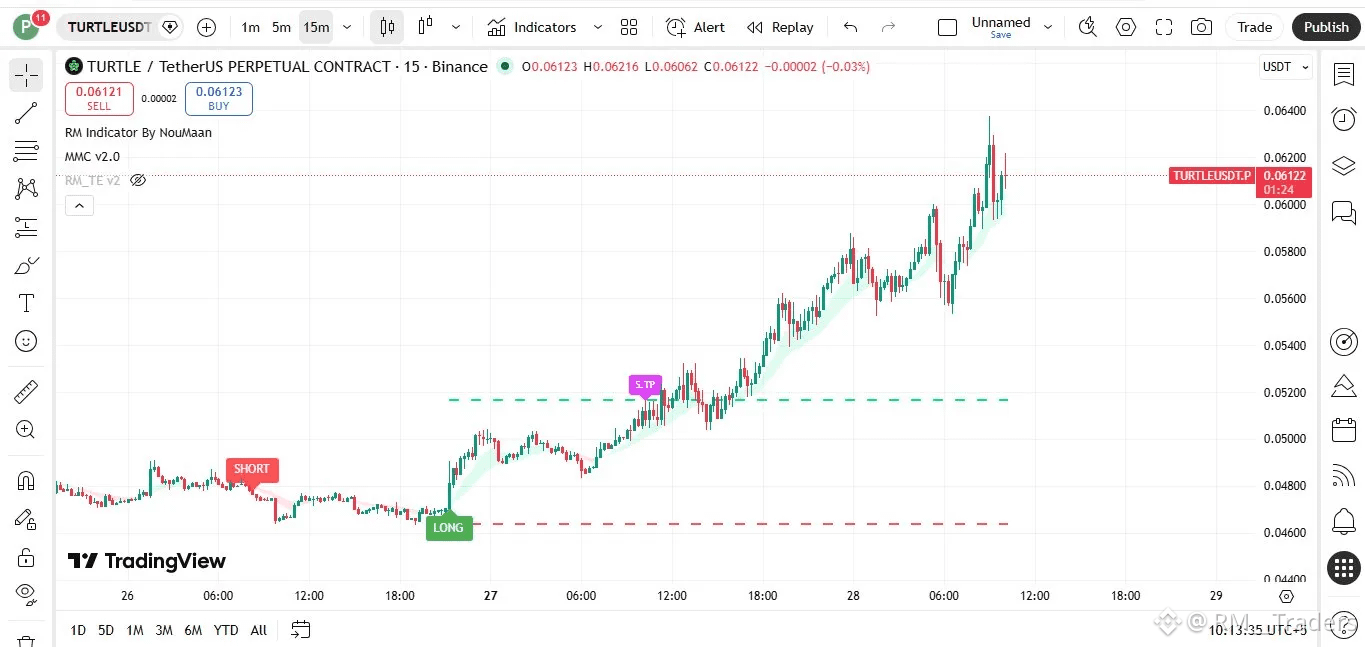Viewport: 1365px width, 647px height.
Task: Show All date range
Action: [x=259, y=630]
